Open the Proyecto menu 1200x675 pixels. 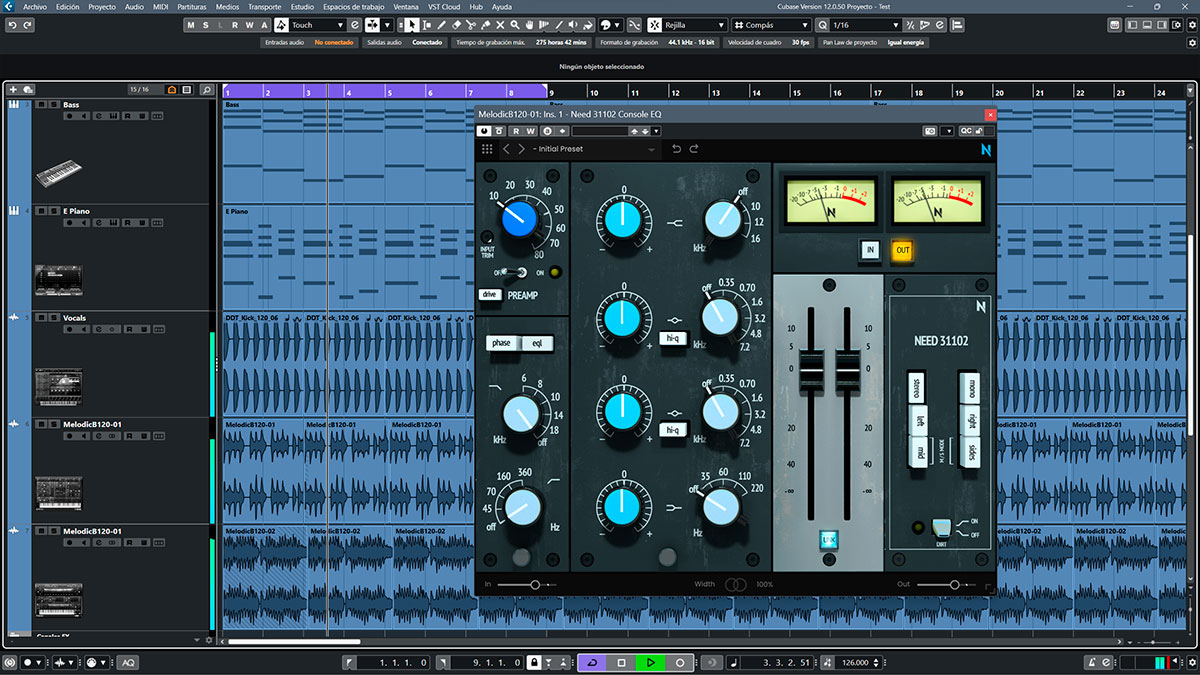coord(101,6)
